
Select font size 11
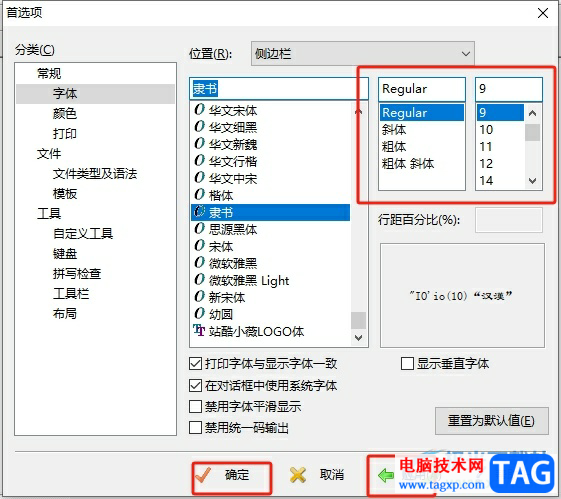click(x=486, y=147)
